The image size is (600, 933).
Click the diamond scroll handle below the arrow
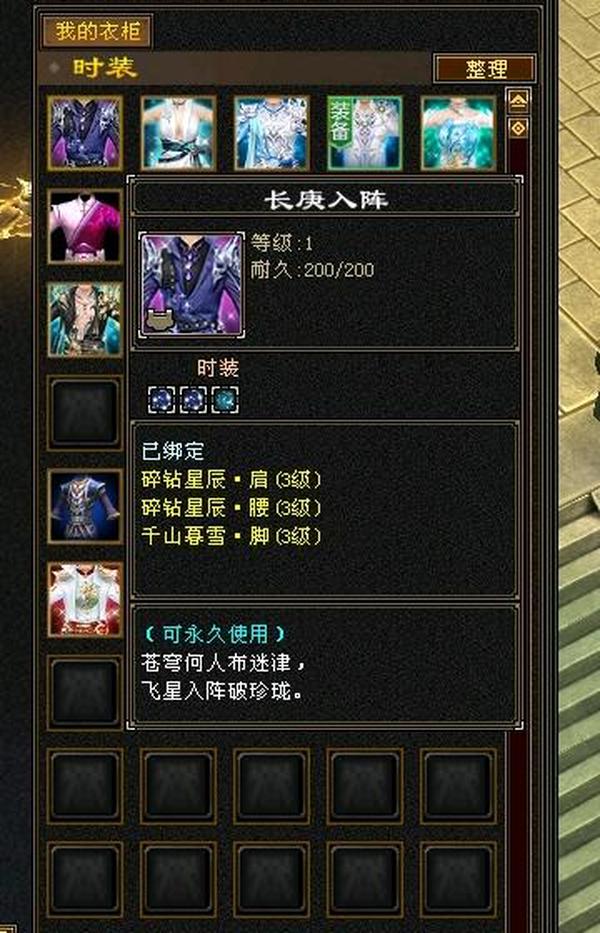click(x=518, y=127)
